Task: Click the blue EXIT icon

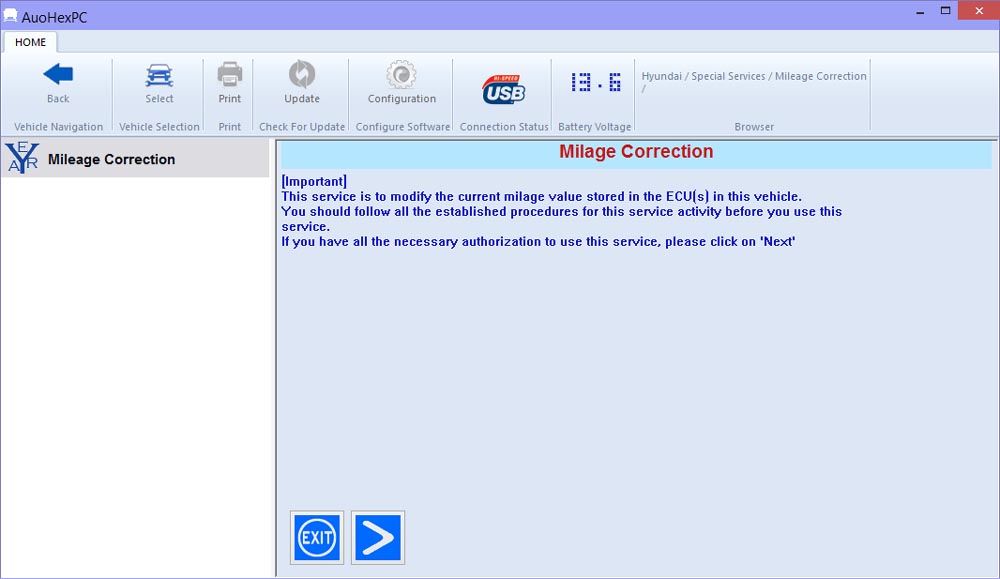Action: click(x=317, y=538)
